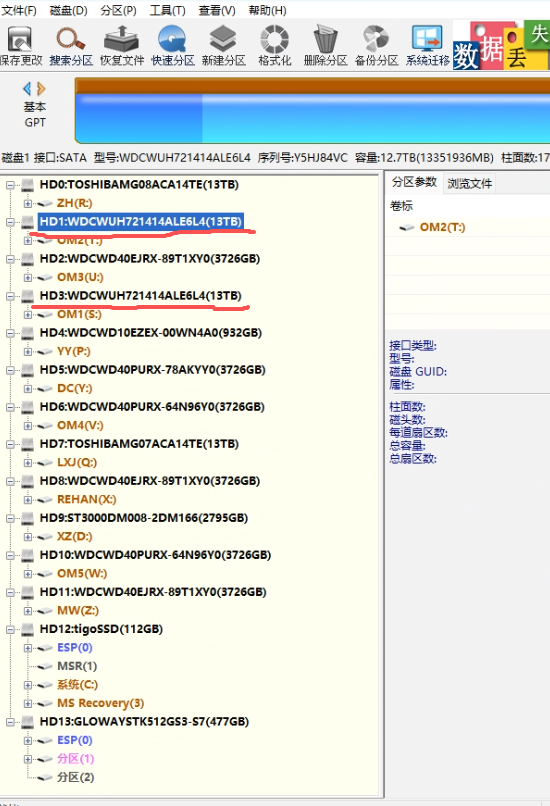This screenshot has width=550, height=806.
Task: Click the Save Changes (保存更改) toolbar icon
Action: 21,46
